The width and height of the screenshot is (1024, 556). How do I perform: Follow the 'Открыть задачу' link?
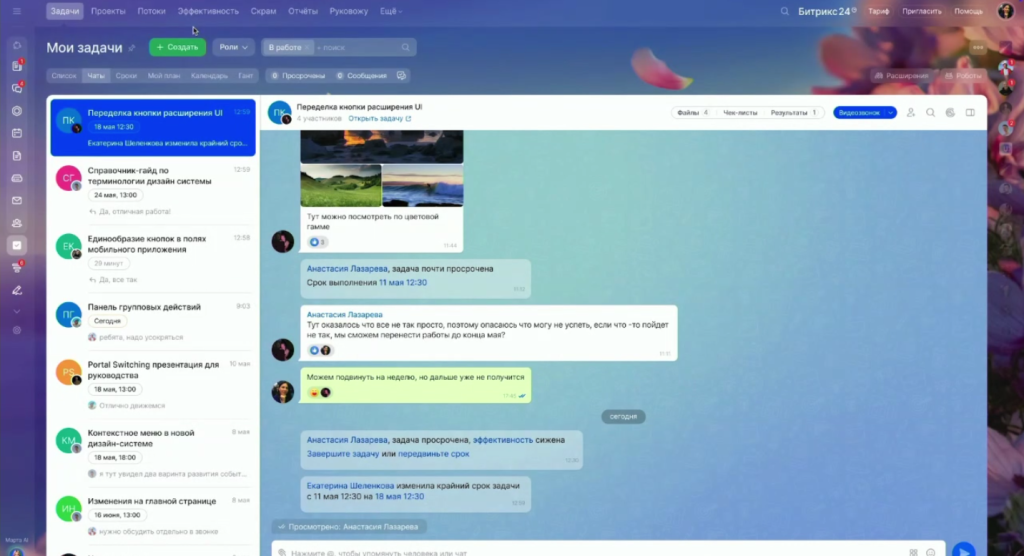click(379, 119)
